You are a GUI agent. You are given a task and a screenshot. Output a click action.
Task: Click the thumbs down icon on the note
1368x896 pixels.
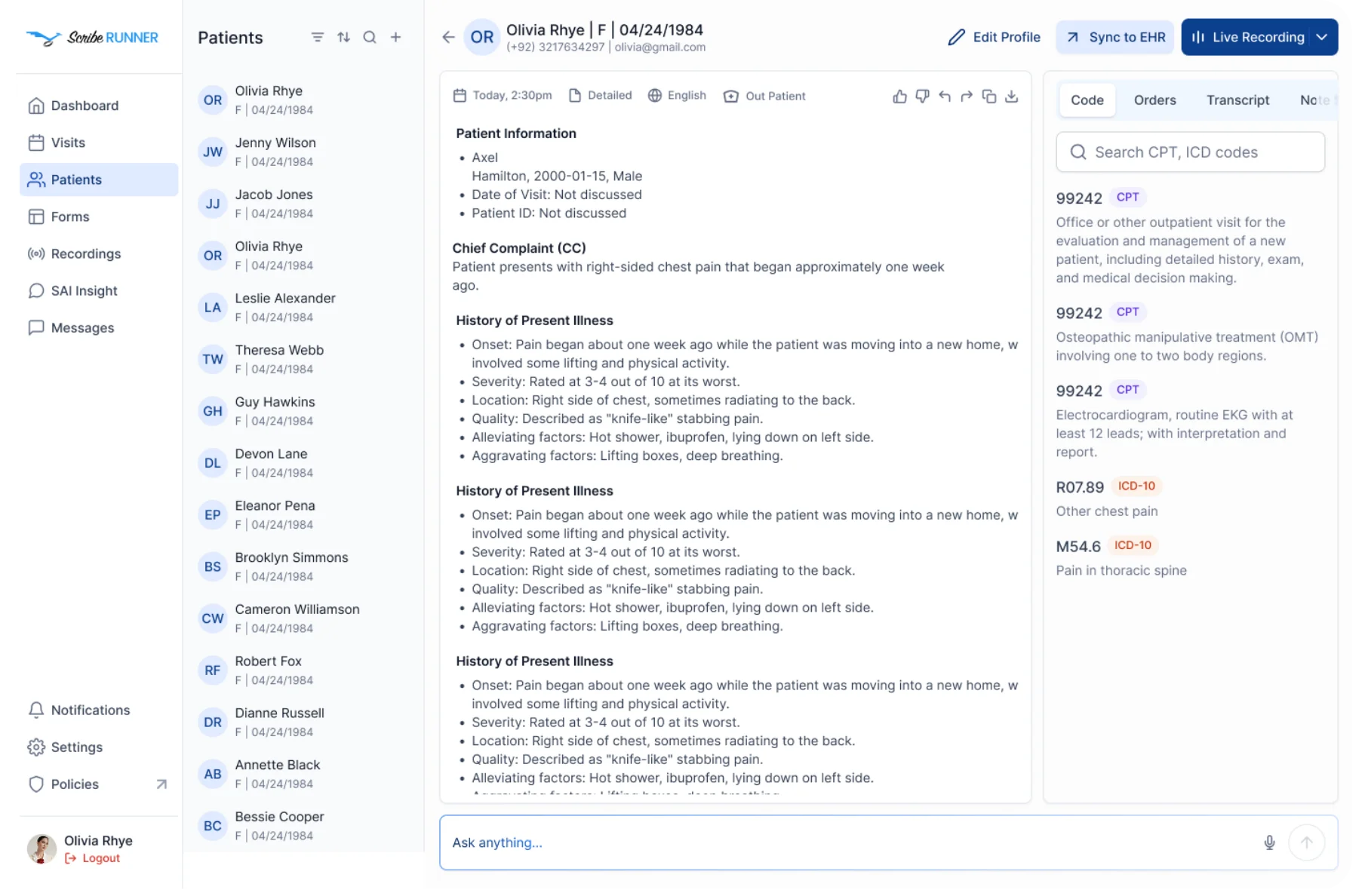pyautogui.click(x=922, y=97)
